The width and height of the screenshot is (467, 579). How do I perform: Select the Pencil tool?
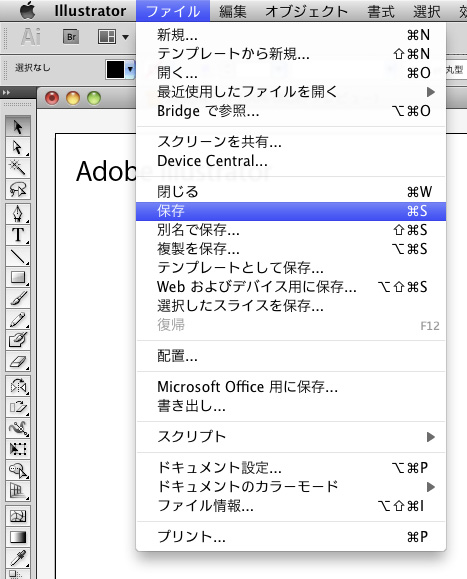point(18,319)
